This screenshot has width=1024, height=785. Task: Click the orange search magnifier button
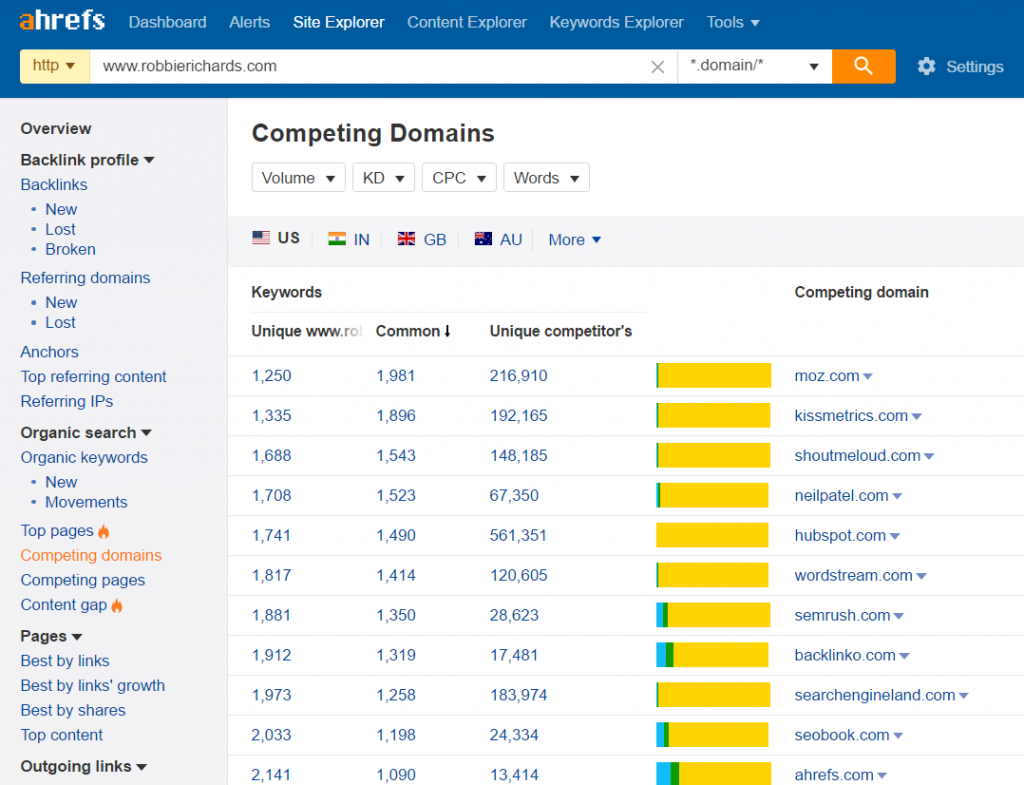tap(863, 66)
